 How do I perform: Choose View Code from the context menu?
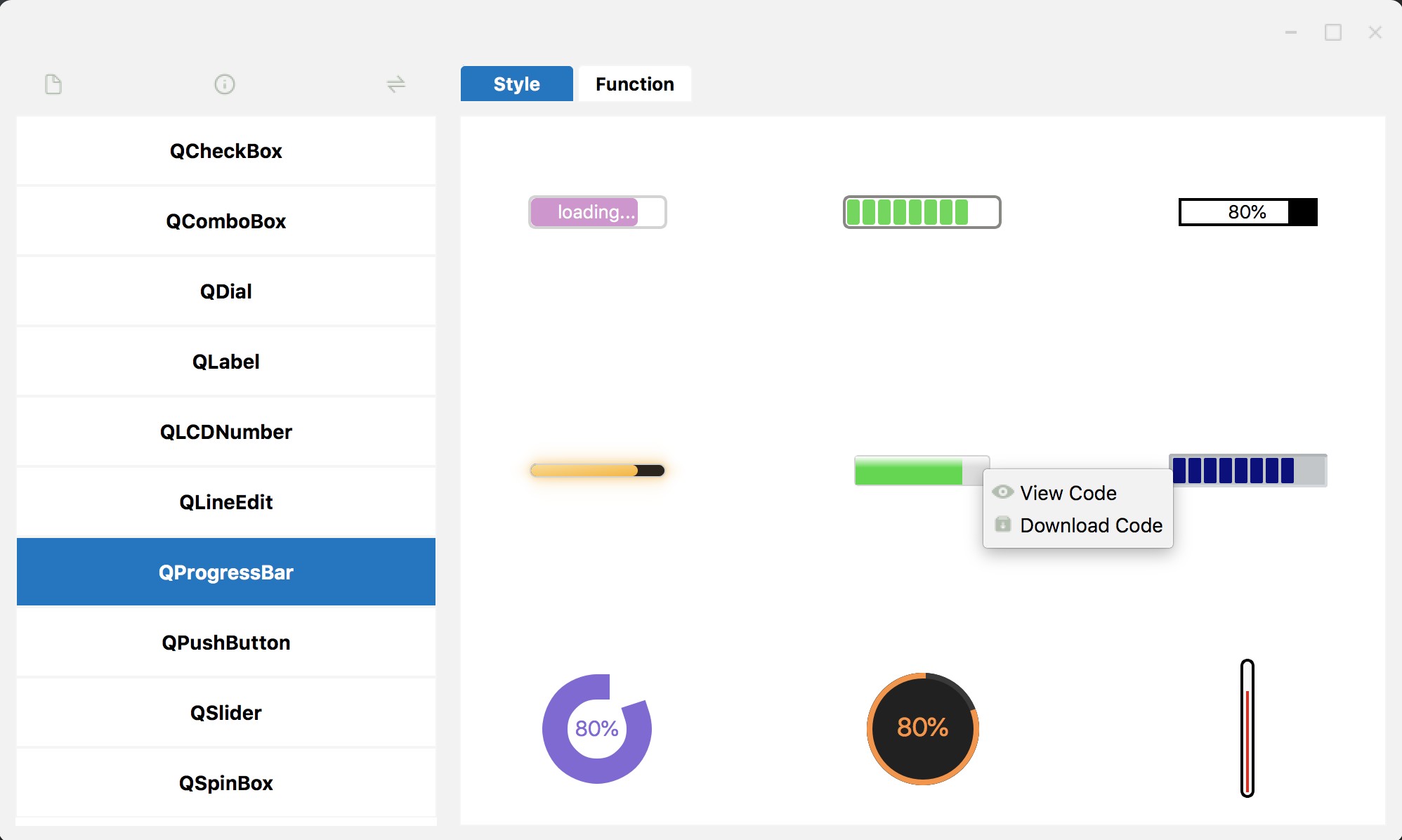(1068, 492)
